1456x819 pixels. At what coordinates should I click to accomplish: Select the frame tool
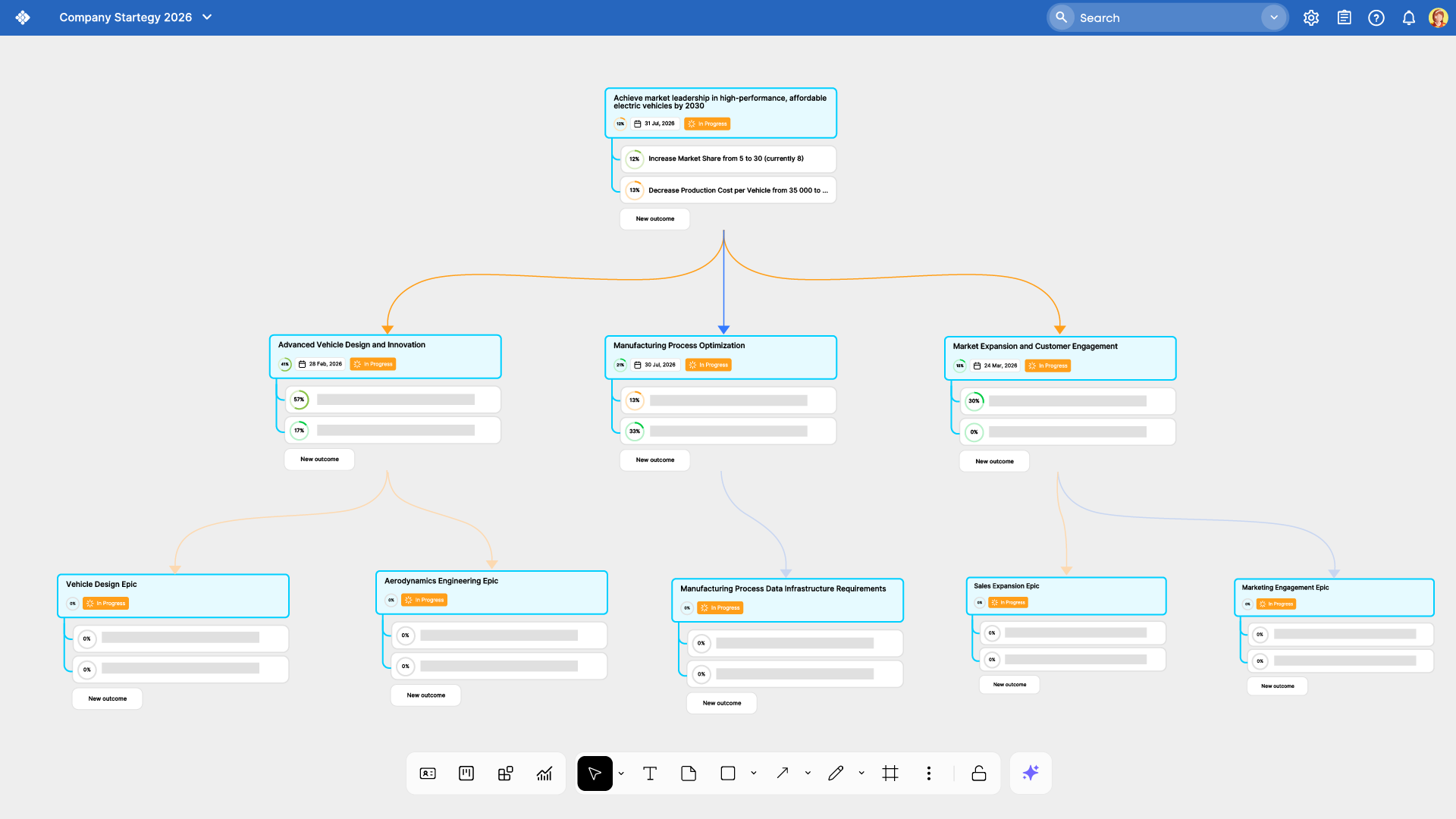(890, 773)
